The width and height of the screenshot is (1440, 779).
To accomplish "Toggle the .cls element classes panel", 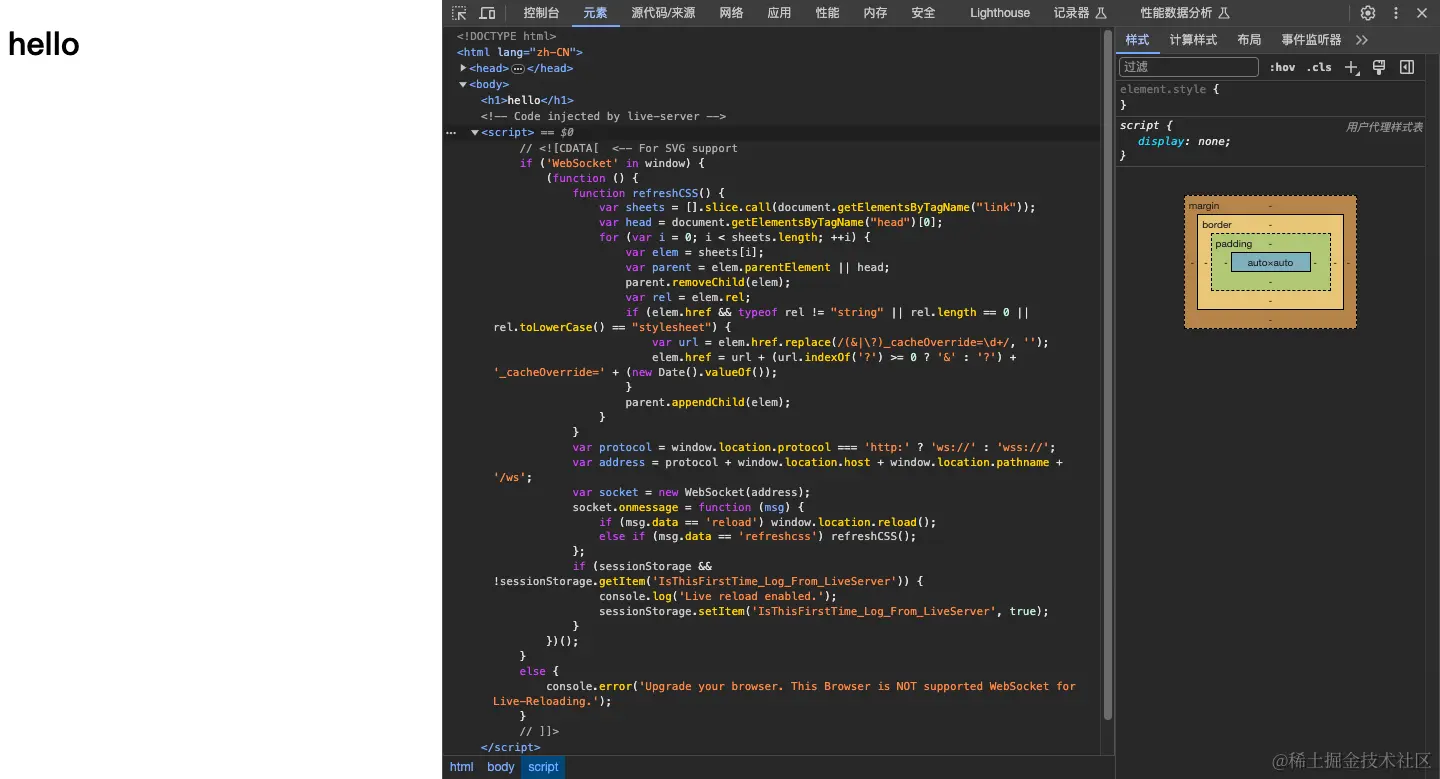I will point(1320,67).
